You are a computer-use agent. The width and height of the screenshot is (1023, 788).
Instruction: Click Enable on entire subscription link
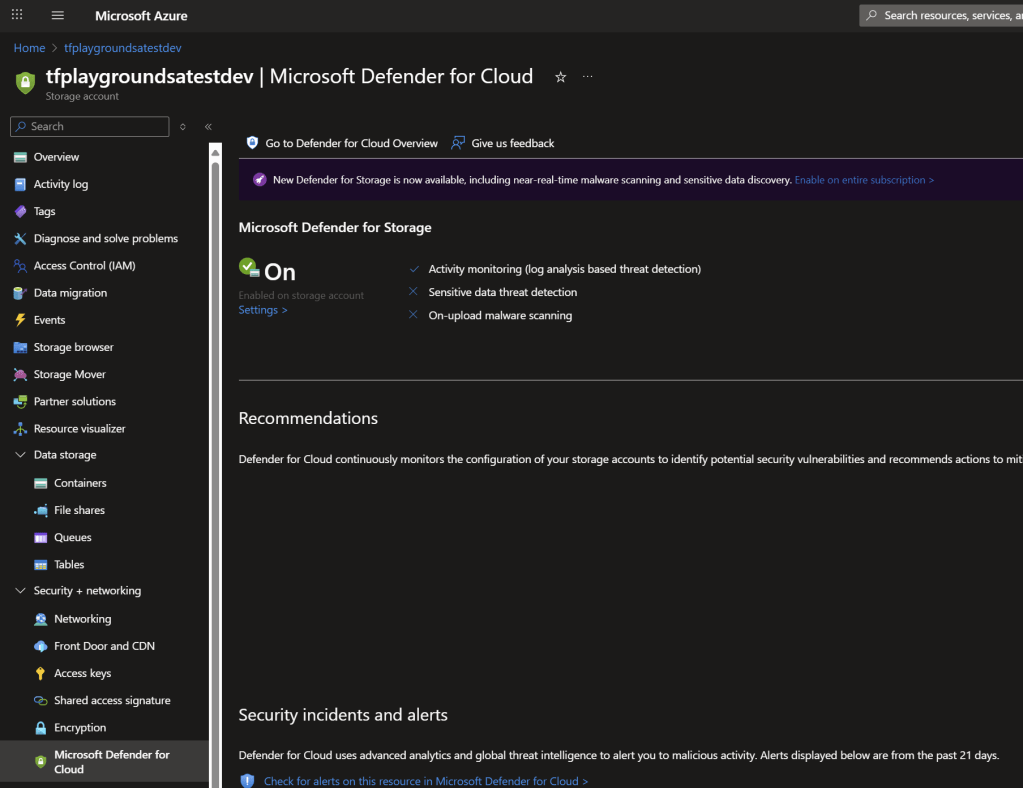(x=864, y=180)
